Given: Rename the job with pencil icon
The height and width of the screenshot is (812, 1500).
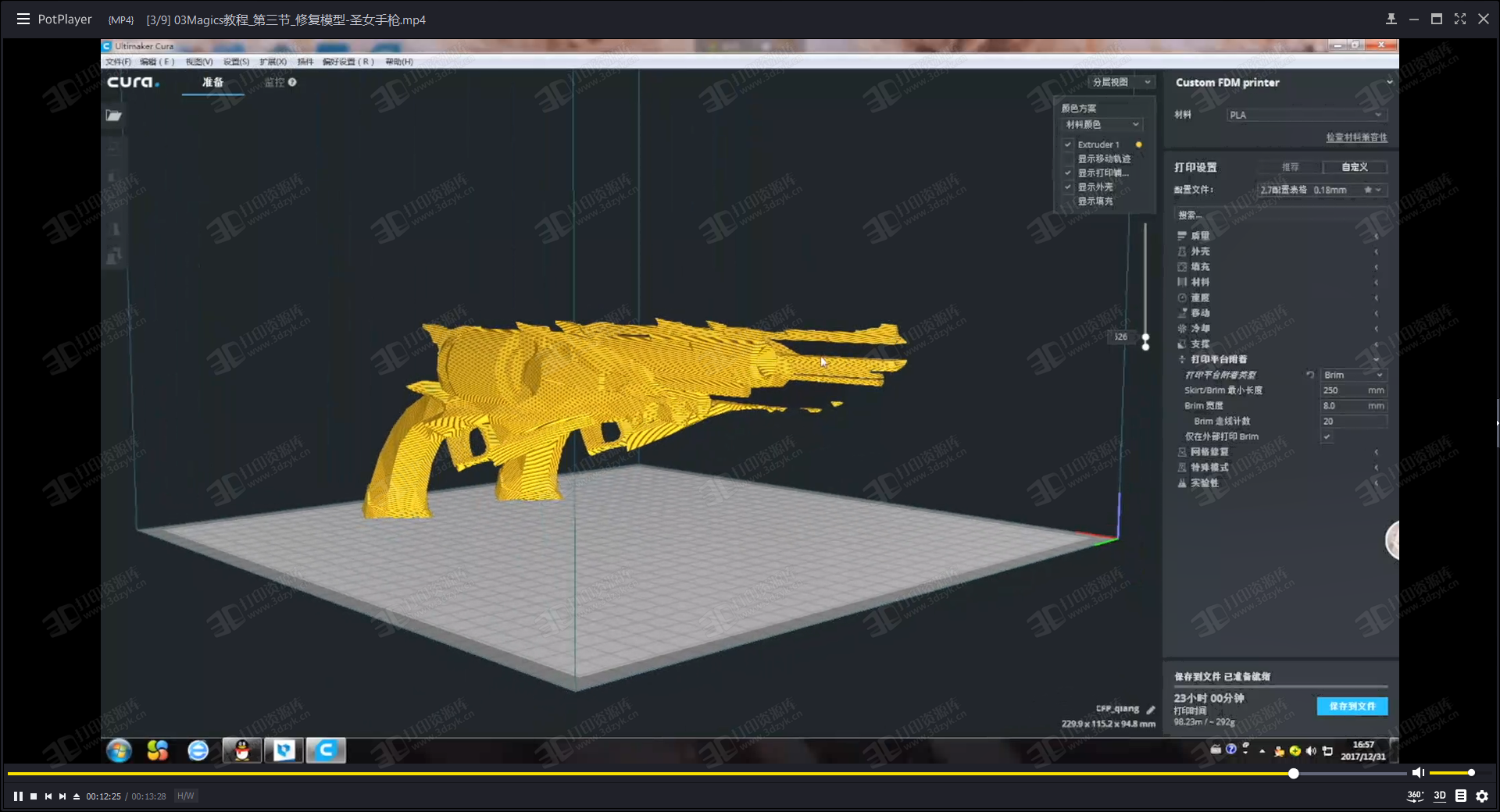Looking at the screenshot, I should point(1151,710).
